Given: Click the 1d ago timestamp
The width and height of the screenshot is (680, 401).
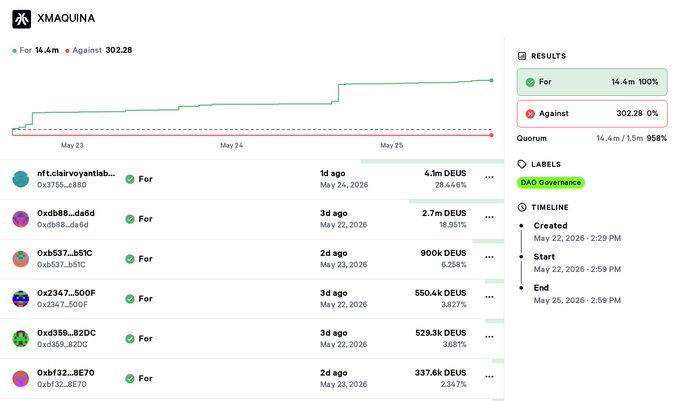Looking at the screenshot, I should [333, 173].
